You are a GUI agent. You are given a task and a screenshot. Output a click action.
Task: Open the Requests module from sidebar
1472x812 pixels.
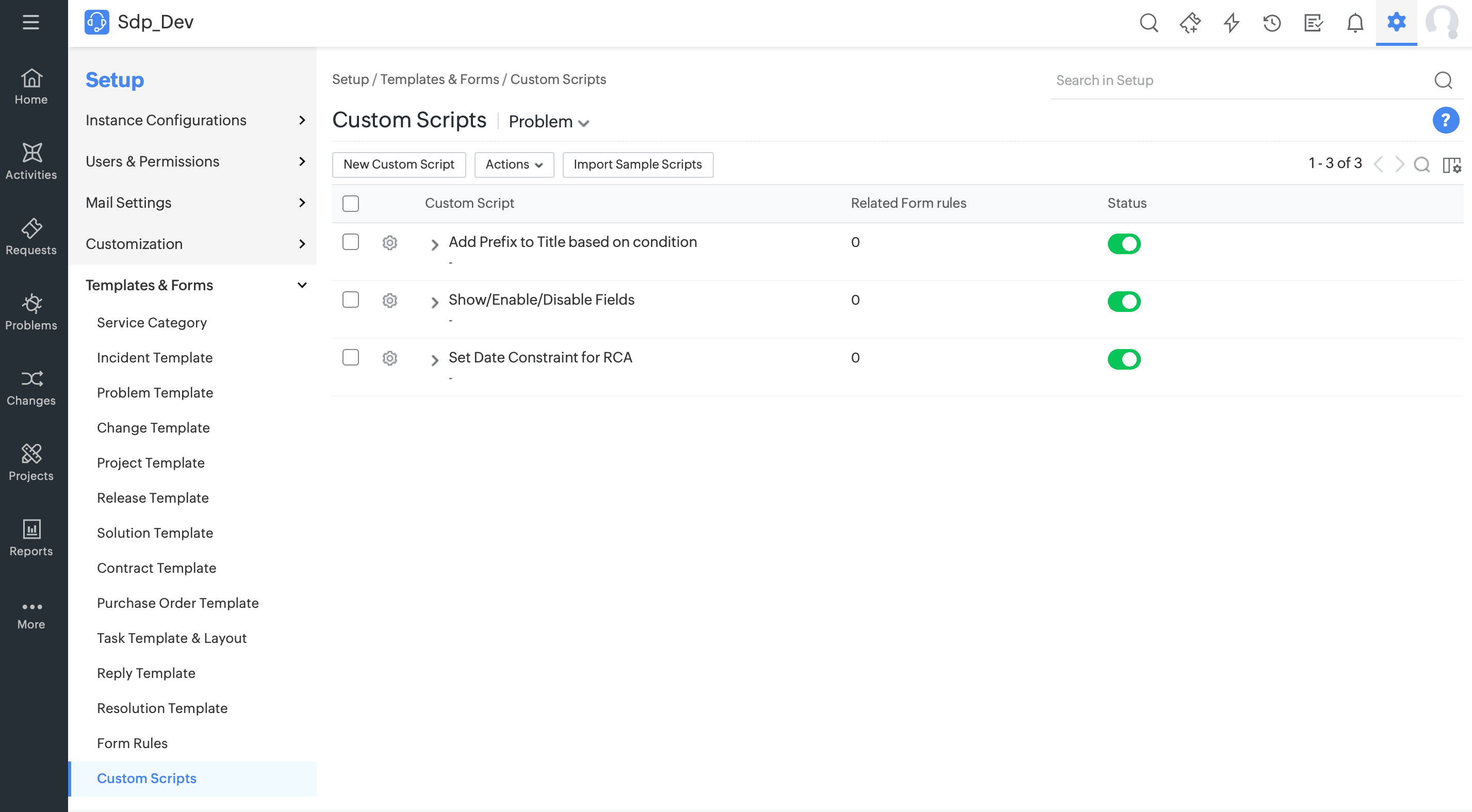[x=31, y=236]
